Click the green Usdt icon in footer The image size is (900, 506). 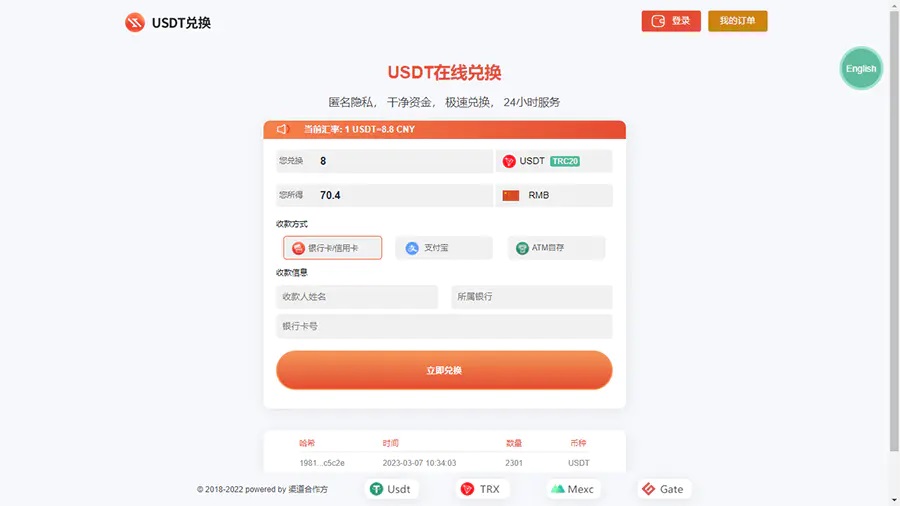[x=376, y=489]
